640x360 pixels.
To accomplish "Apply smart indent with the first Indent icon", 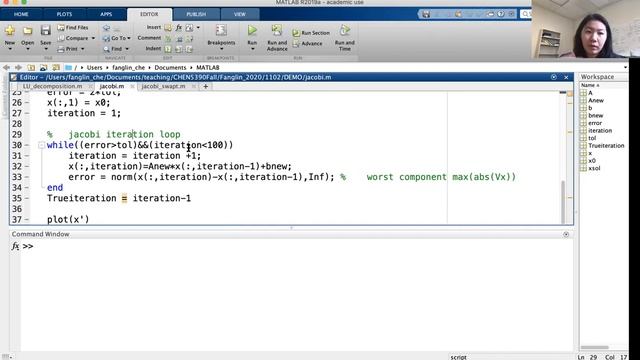I will pos(168,49).
